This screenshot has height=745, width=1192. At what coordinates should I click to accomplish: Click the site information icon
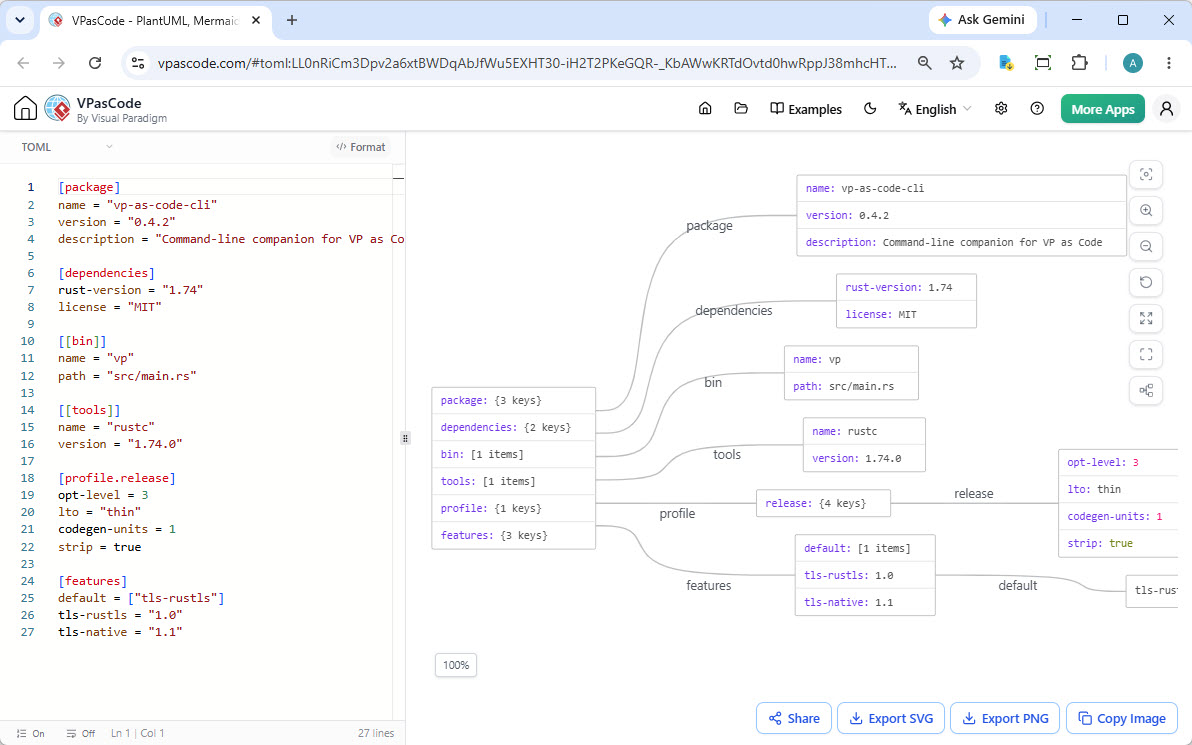(x=138, y=63)
